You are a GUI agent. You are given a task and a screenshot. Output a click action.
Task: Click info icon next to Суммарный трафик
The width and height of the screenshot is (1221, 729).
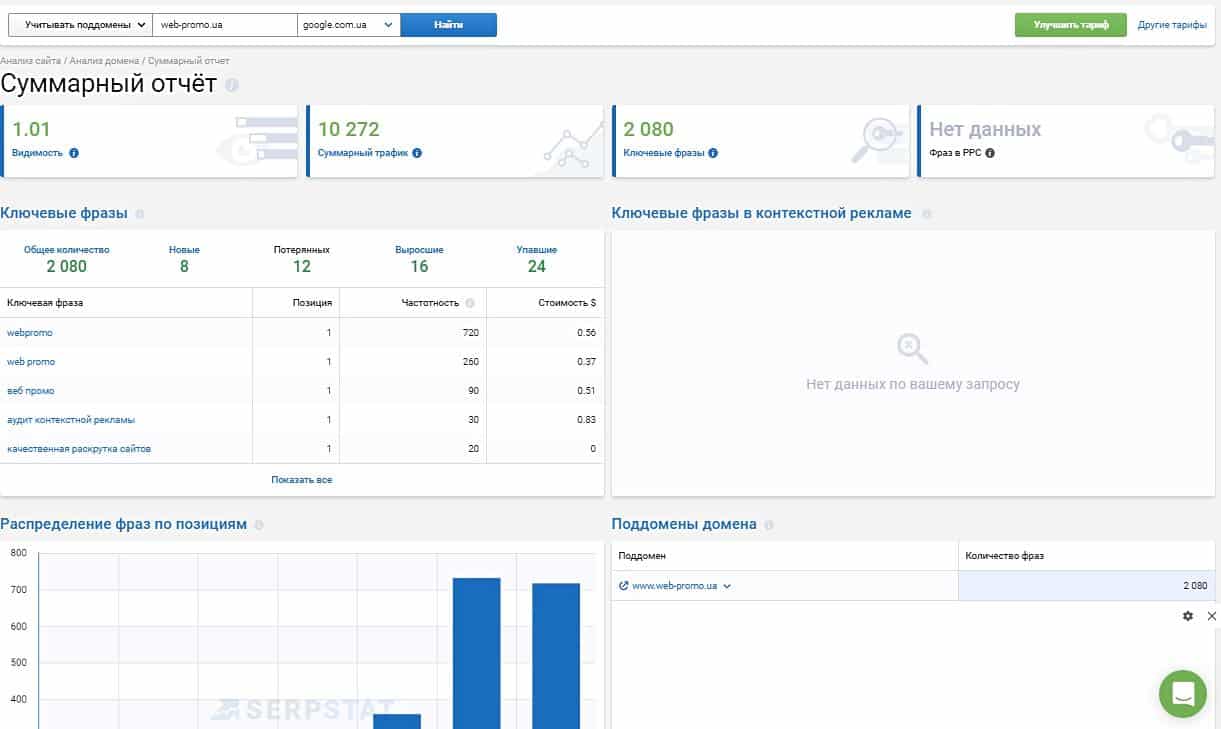click(417, 153)
